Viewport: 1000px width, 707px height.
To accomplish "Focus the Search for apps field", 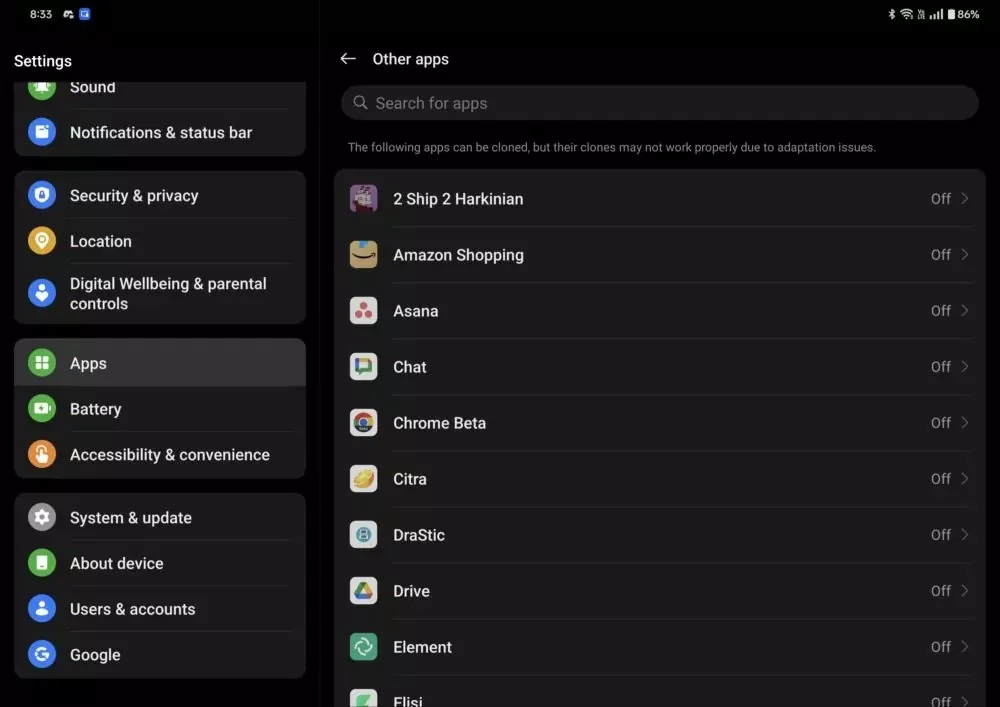I will (660, 103).
